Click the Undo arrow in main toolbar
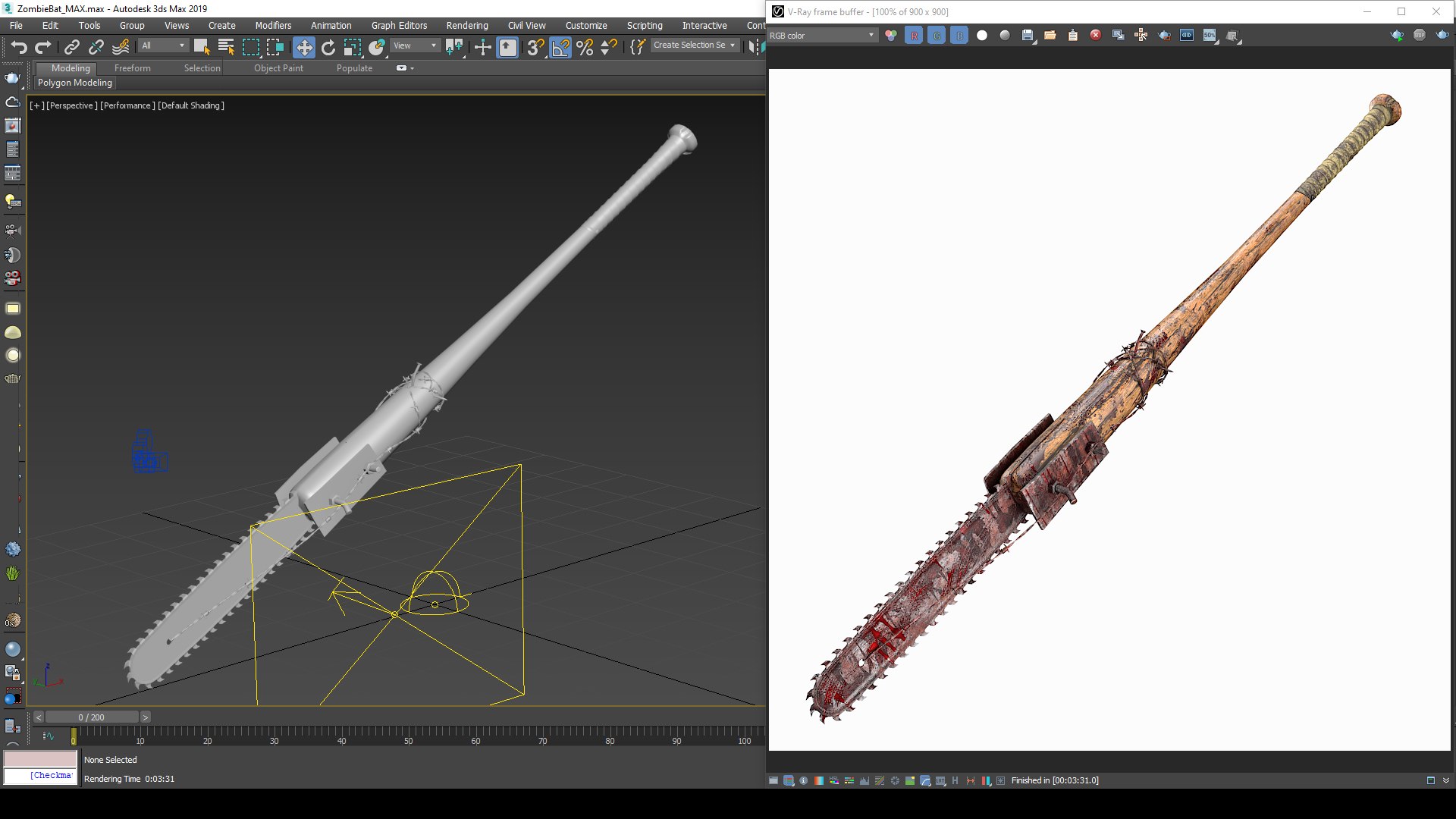The image size is (1456, 819). click(19, 47)
